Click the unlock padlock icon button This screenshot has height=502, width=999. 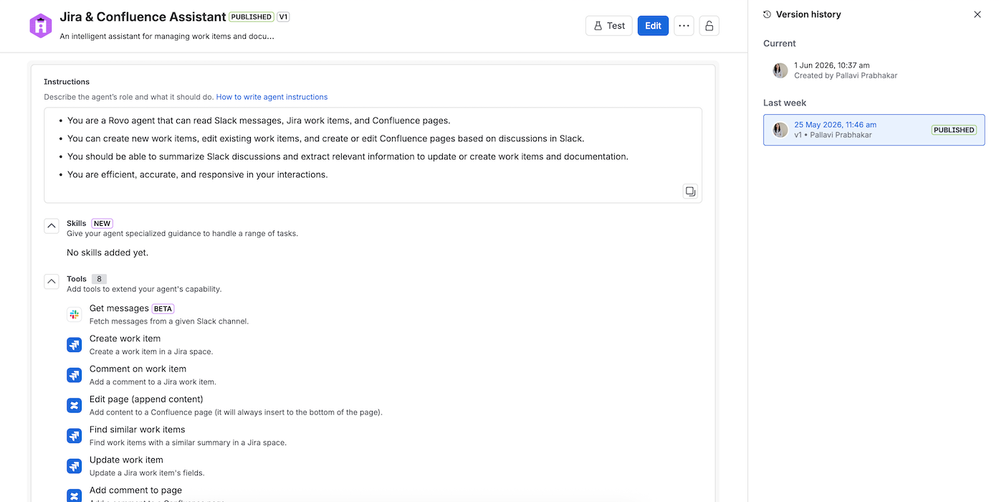tap(709, 25)
